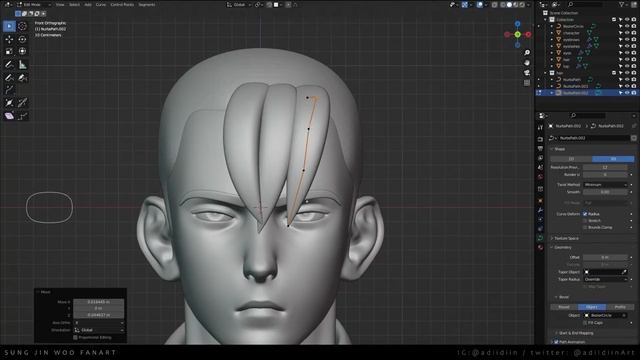Pick the Randomize tool
The height and width of the screenshot is (360, 640).
[x=22, y=116]
